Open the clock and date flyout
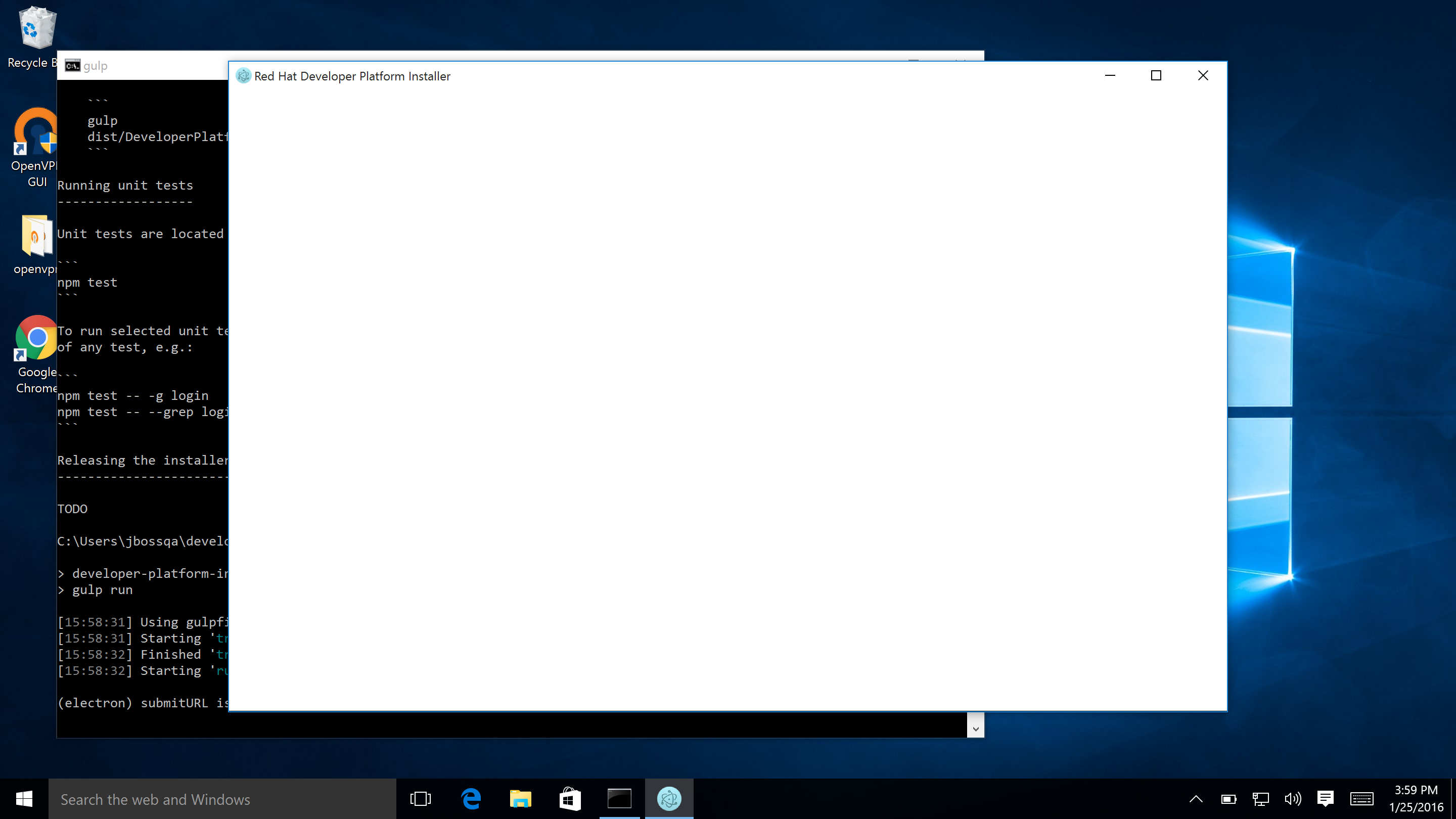Viewport: 1456px width, 819px height. (x=1416, y=799)
